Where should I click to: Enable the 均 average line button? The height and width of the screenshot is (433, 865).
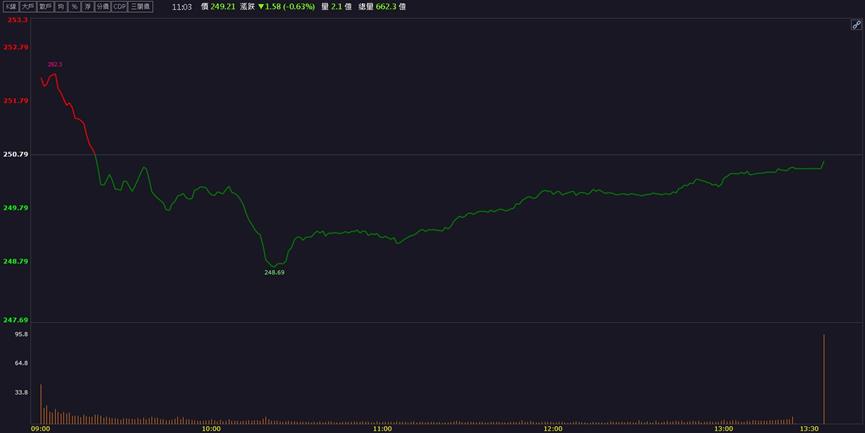[61, 7]
